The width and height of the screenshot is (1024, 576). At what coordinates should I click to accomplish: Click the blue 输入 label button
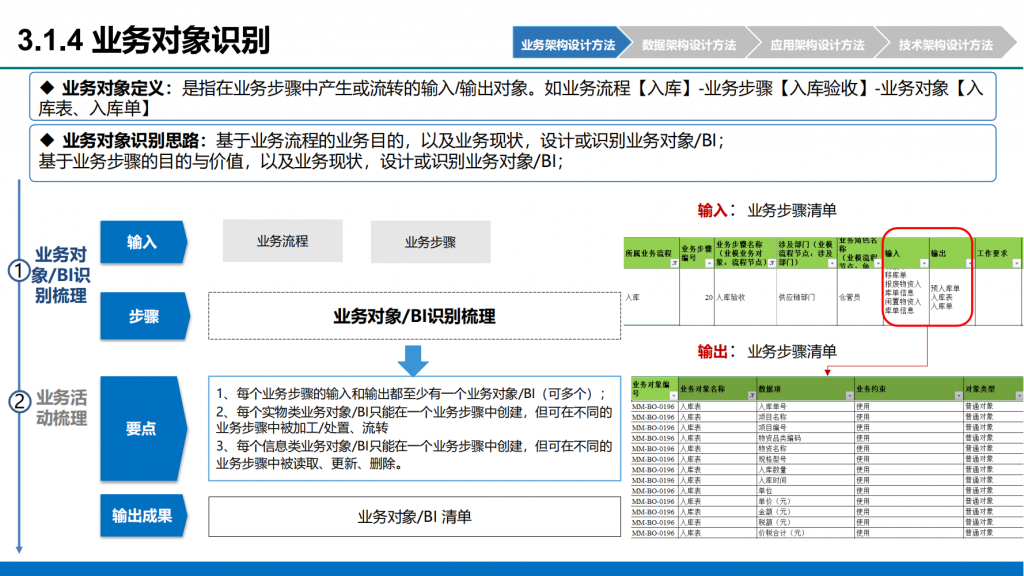tap(144, 242)
